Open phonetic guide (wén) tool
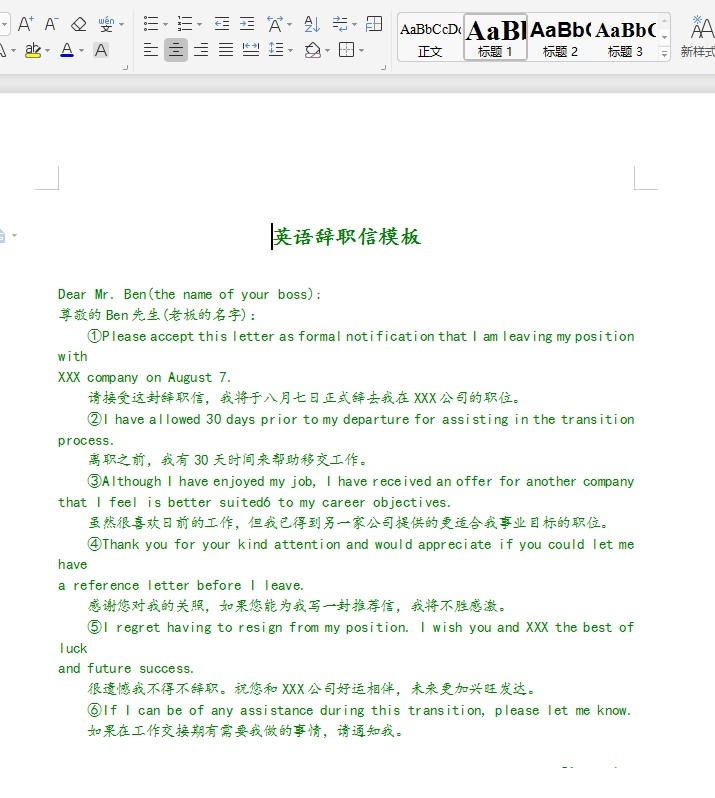 (x=106, y=24)
